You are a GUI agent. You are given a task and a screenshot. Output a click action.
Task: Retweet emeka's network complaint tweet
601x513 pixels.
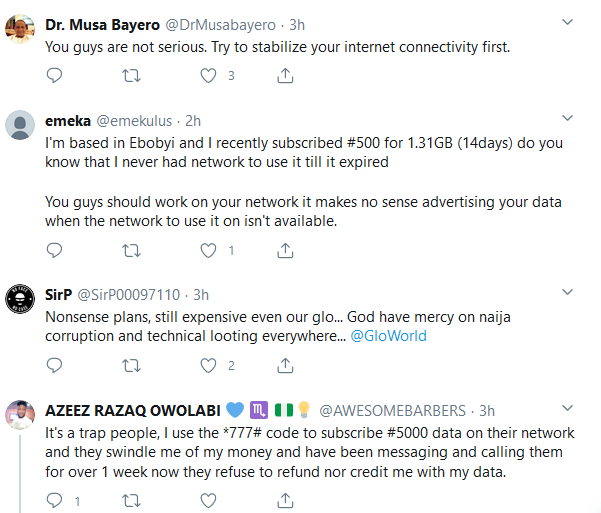point(131,250)
